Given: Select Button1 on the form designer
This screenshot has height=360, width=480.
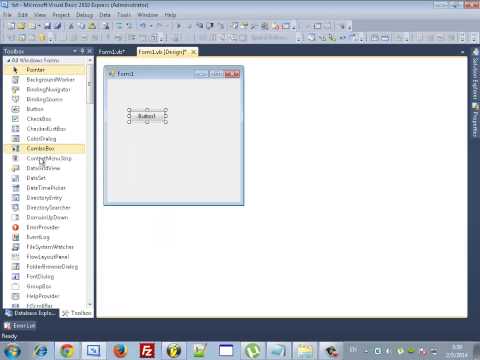Looking at the screenshot, I should (147, 116).
